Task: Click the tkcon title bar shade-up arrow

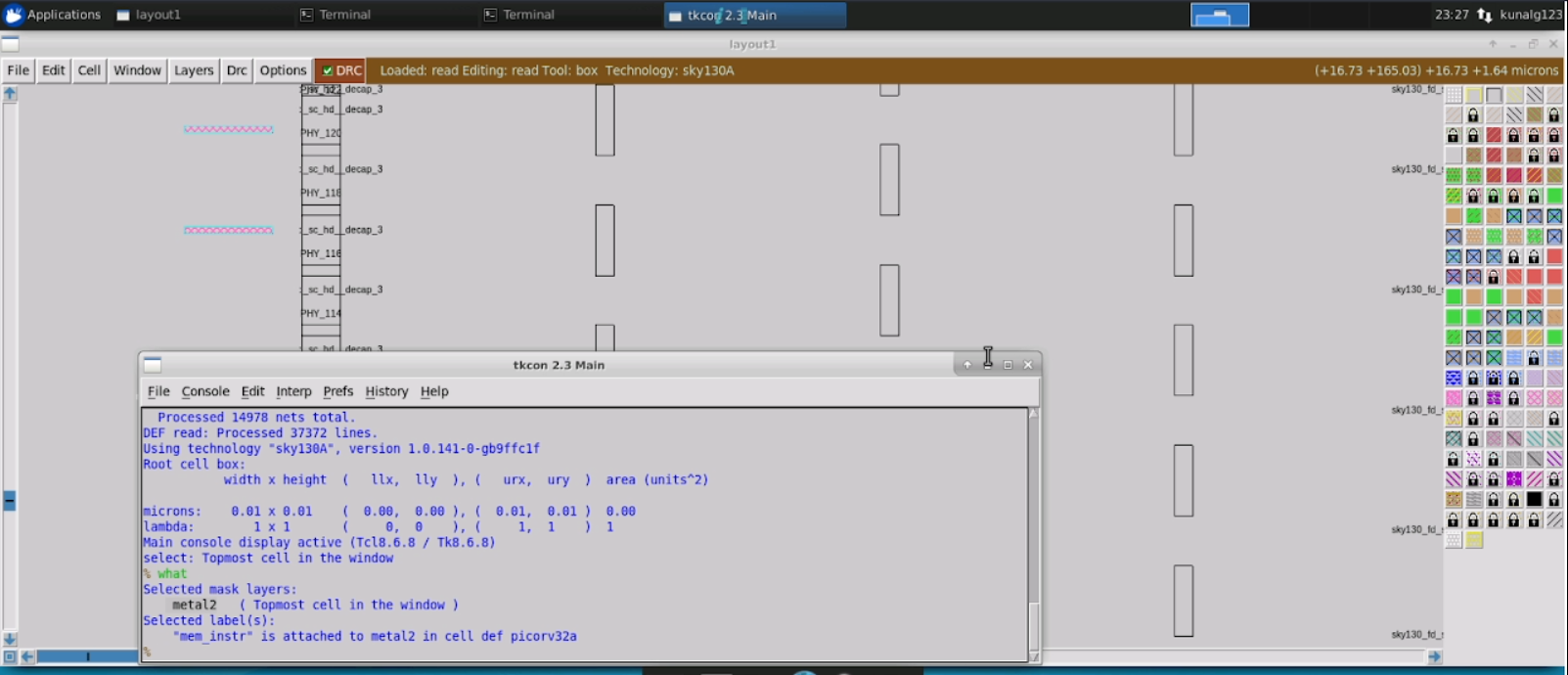Action: 967,365
